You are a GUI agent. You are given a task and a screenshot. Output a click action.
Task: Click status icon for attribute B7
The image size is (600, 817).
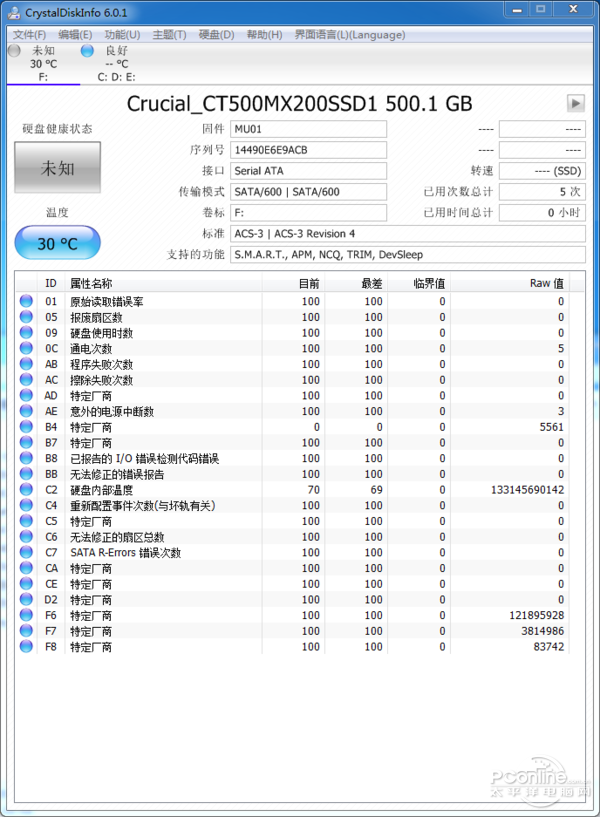[26, 442]
